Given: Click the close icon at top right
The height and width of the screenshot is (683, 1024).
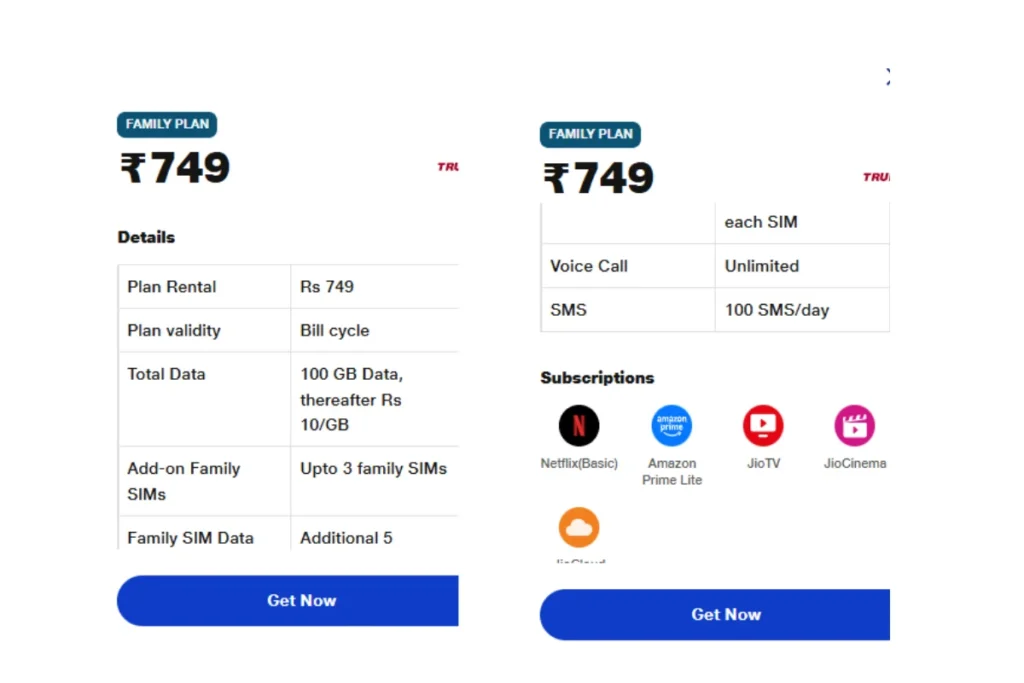Looking at the screenshot, I should click(x=887, y=76).
